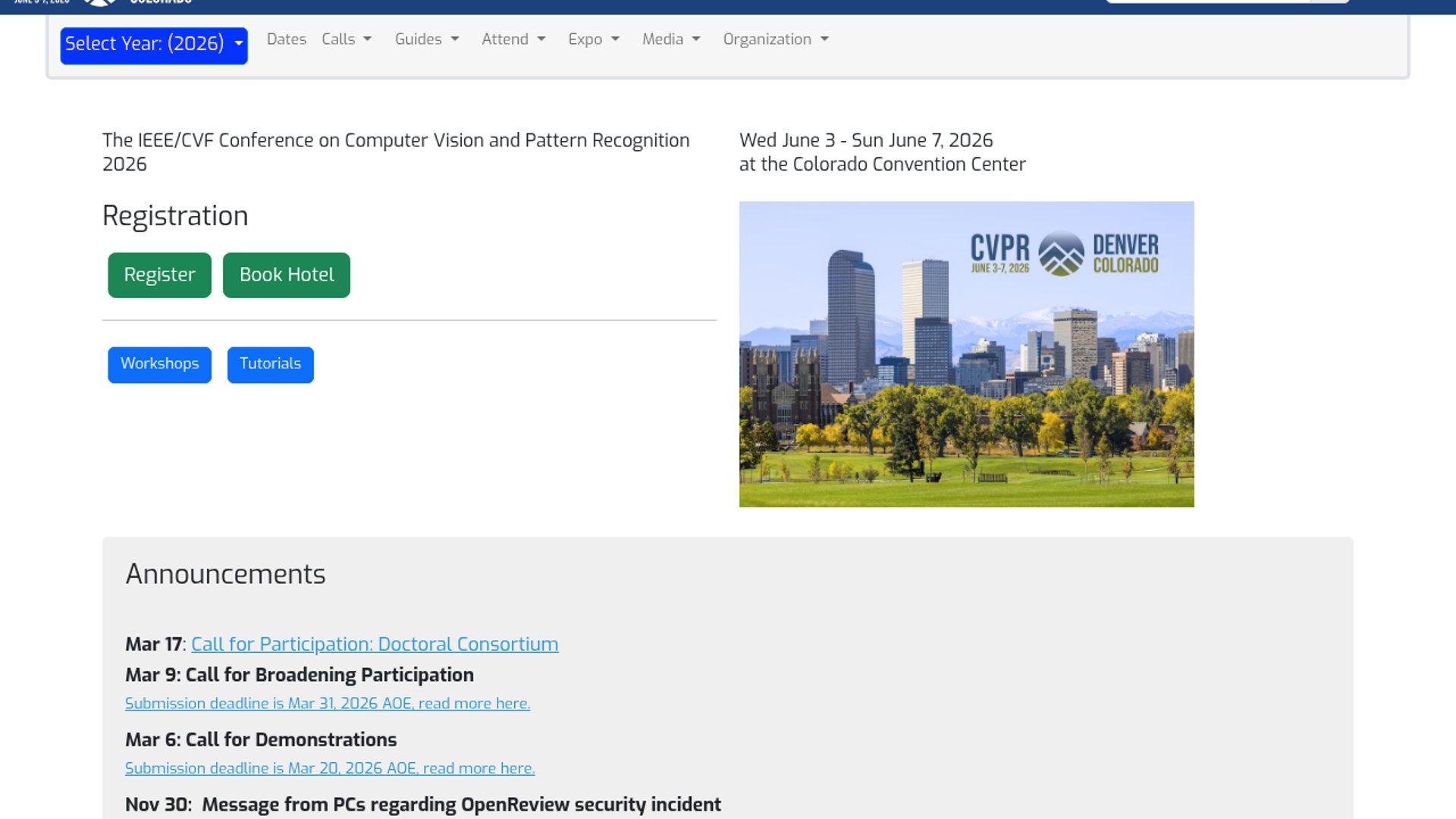
Task: Open the Workshops page button
Action: pos(159,364)
